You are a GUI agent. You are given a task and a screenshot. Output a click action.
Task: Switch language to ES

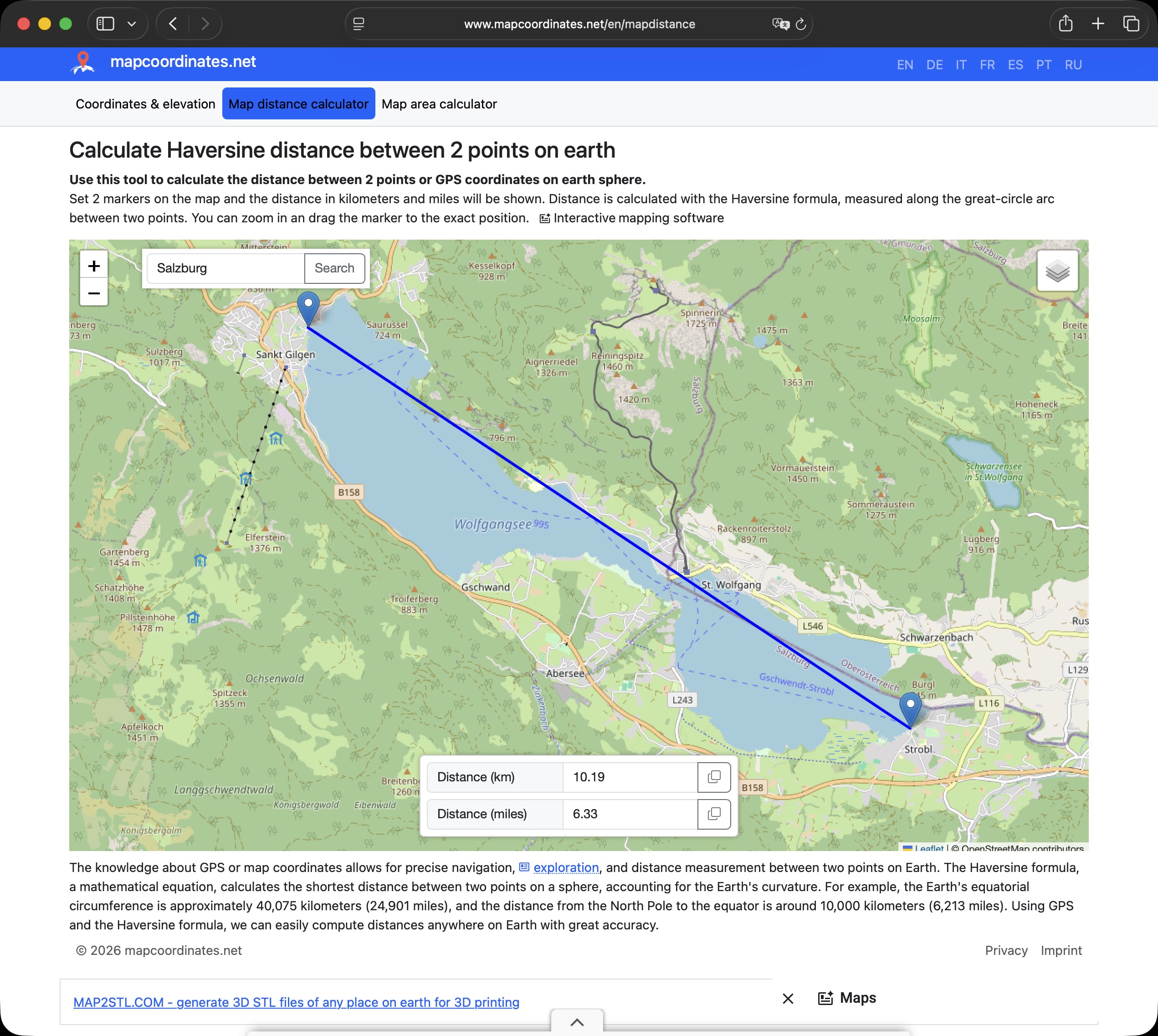coord(1015,65)
